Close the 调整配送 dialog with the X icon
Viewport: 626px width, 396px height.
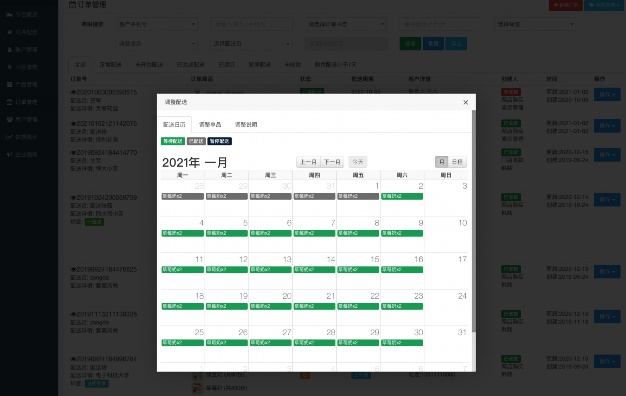pos(466,103)
